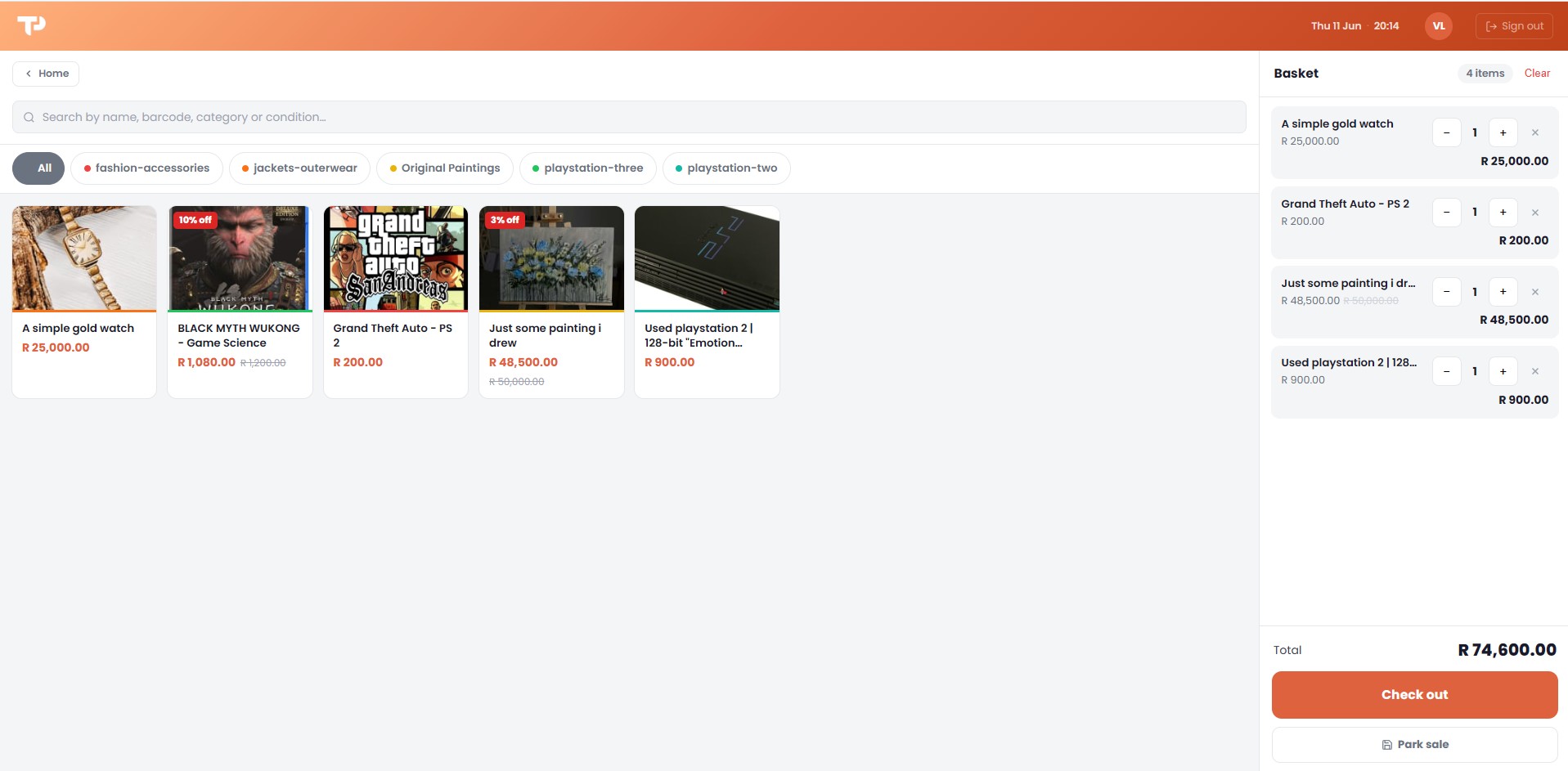Click the painting card price R 48,500.00
Screen dimensions: 1568x771
[523, 362]
